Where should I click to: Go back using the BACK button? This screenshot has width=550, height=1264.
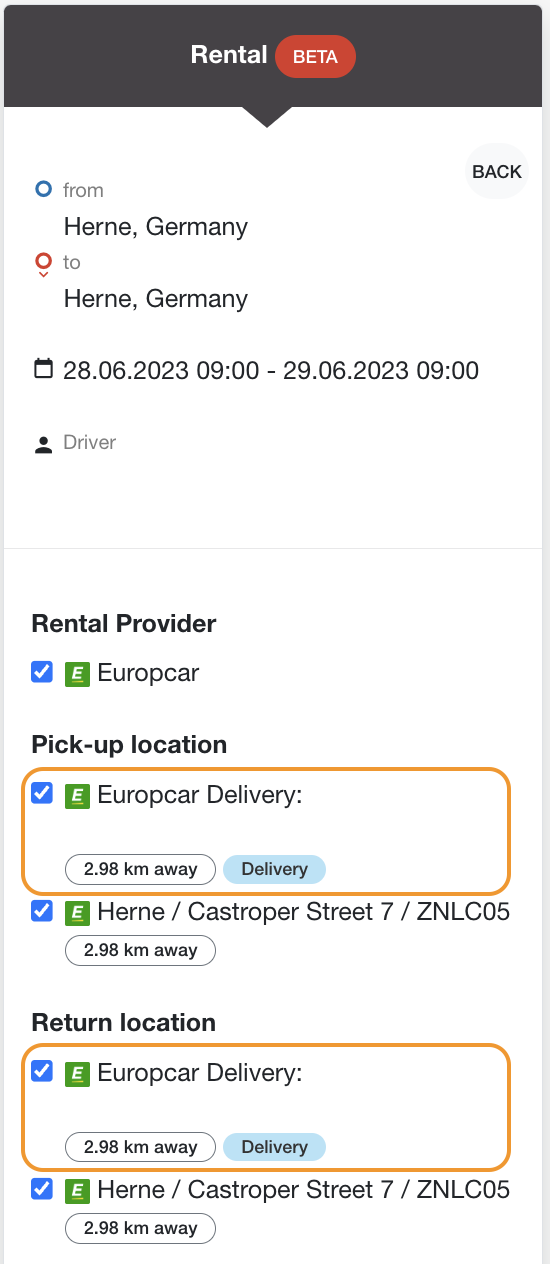(x=497, y=172)
